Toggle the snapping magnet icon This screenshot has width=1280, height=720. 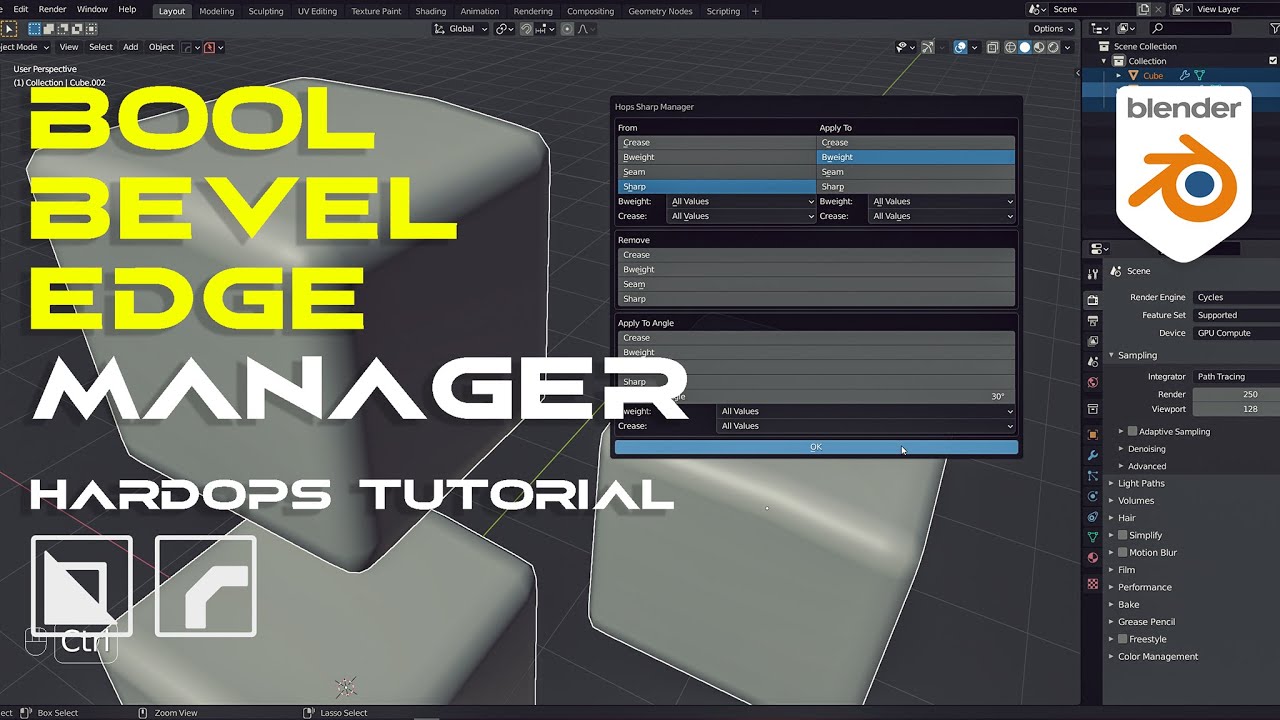tap(526, 29)
